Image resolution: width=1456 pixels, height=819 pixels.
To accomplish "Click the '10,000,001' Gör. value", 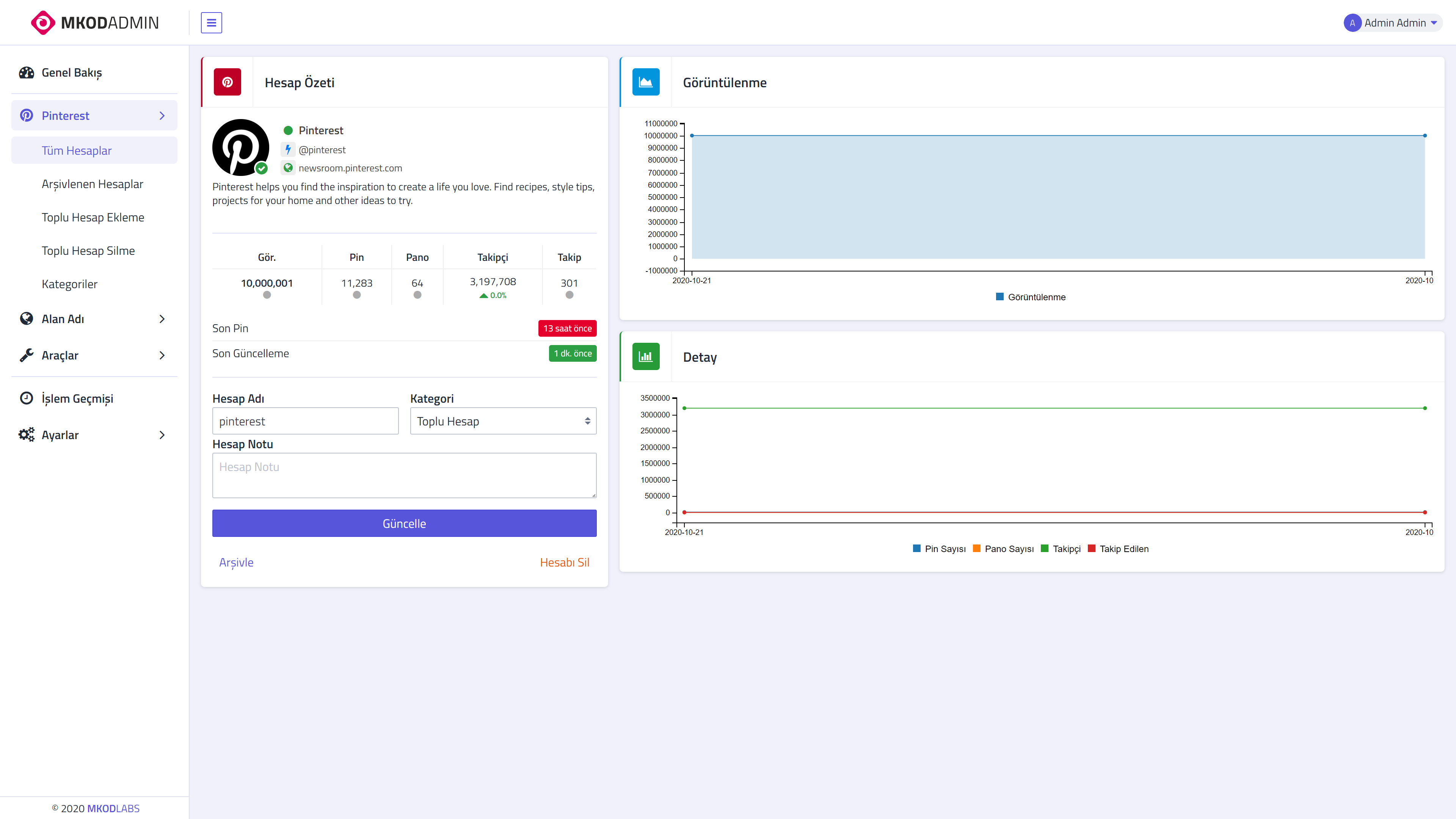I will pos(267,283).
